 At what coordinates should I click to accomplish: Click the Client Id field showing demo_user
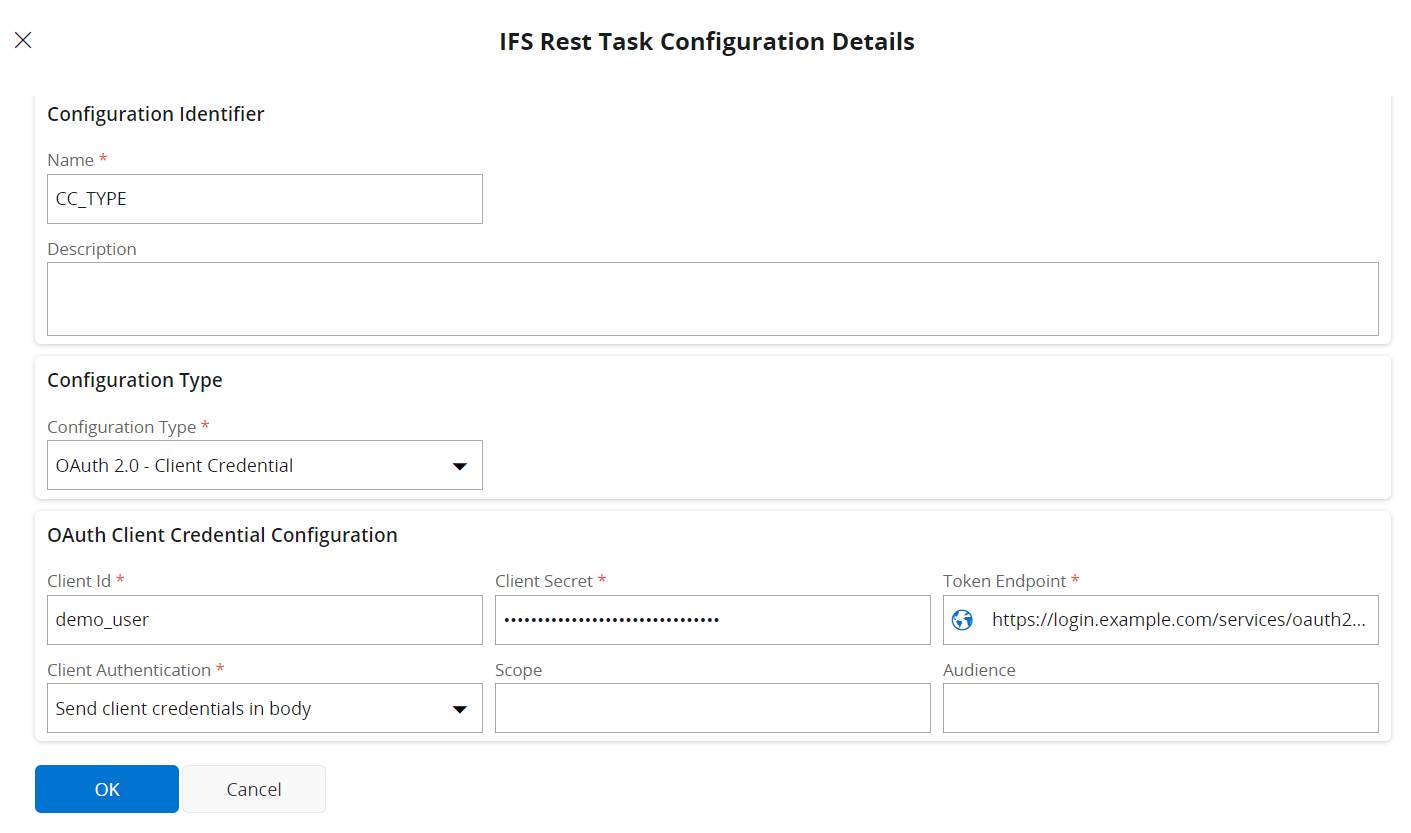(264, 620)
